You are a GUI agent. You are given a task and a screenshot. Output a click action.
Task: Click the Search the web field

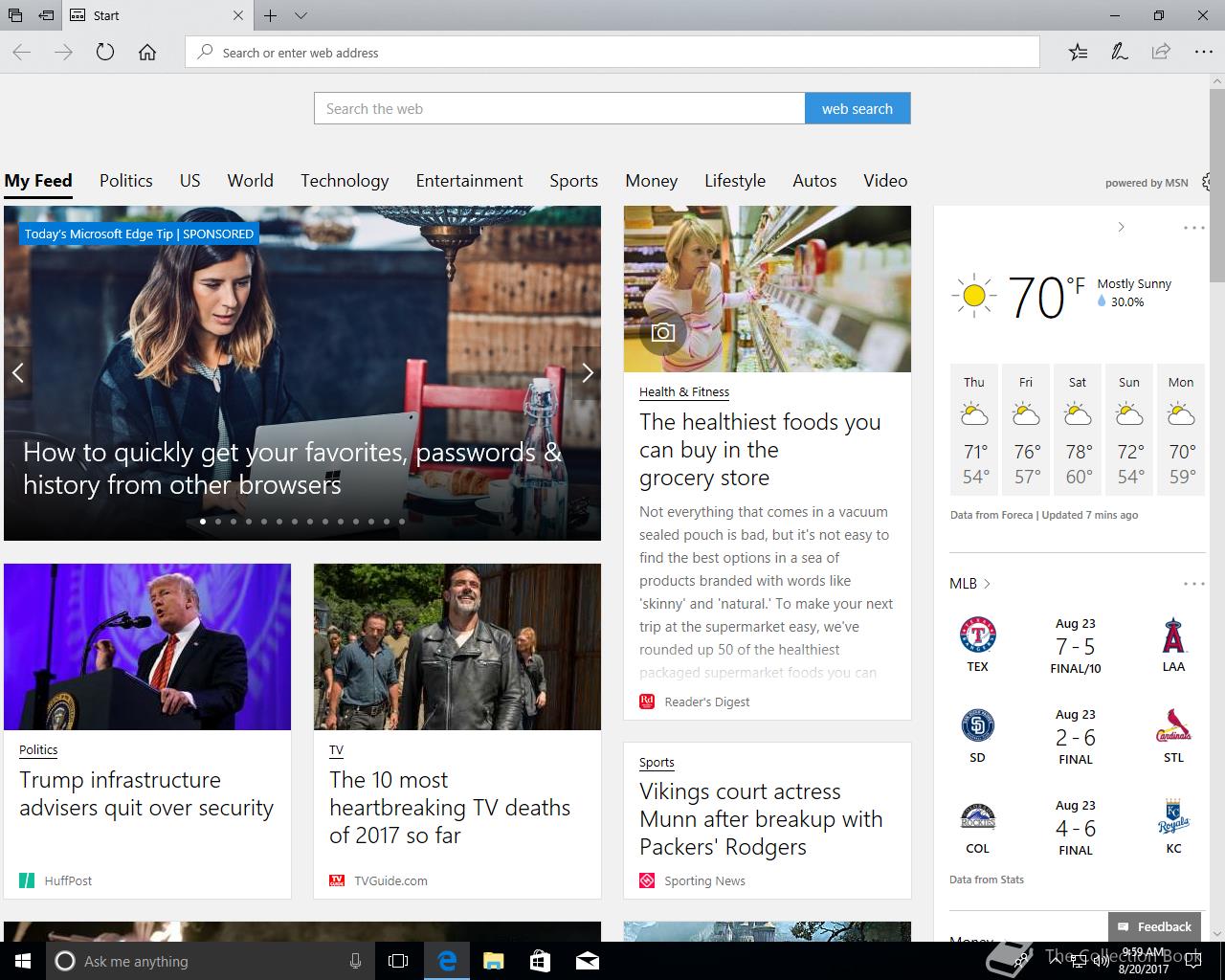coord(560,108)
